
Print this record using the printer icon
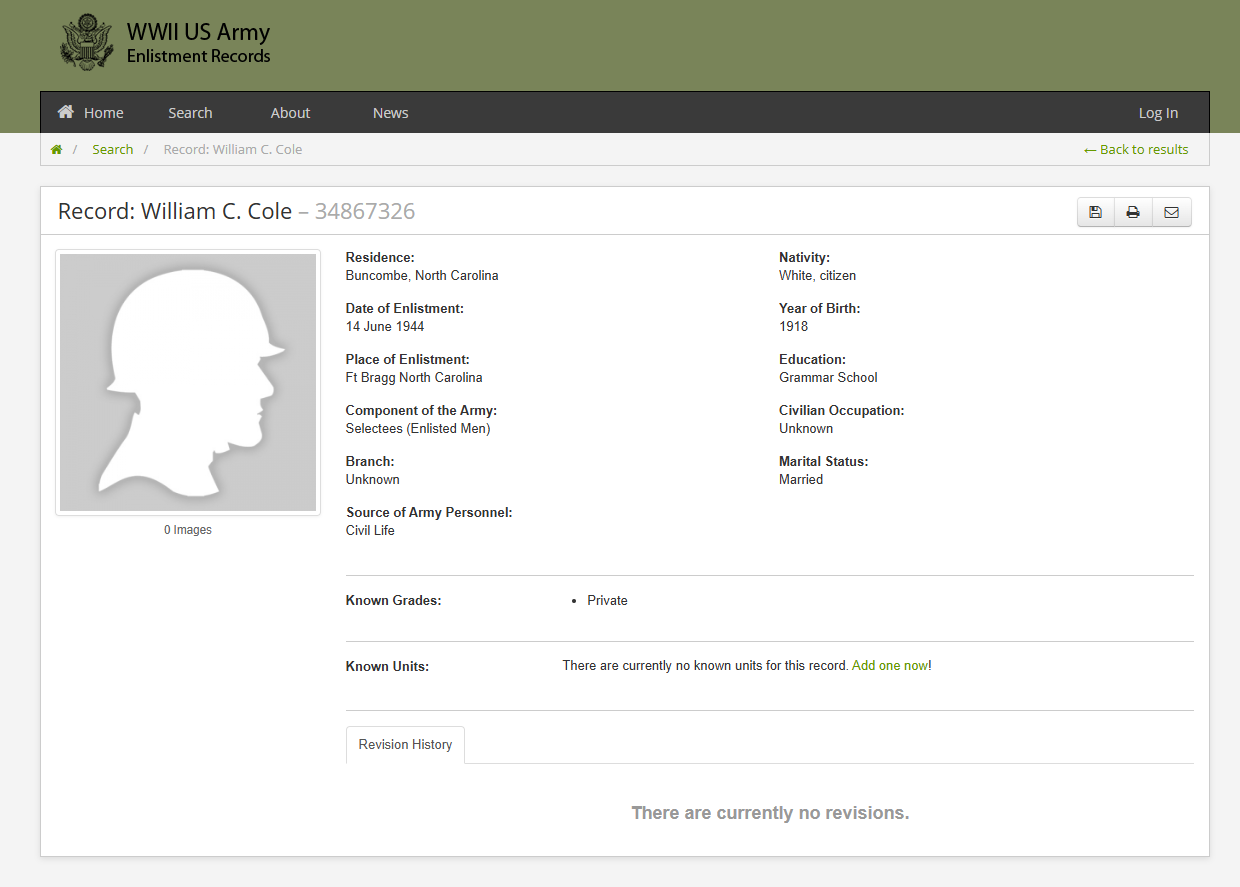pos(1133,212)
